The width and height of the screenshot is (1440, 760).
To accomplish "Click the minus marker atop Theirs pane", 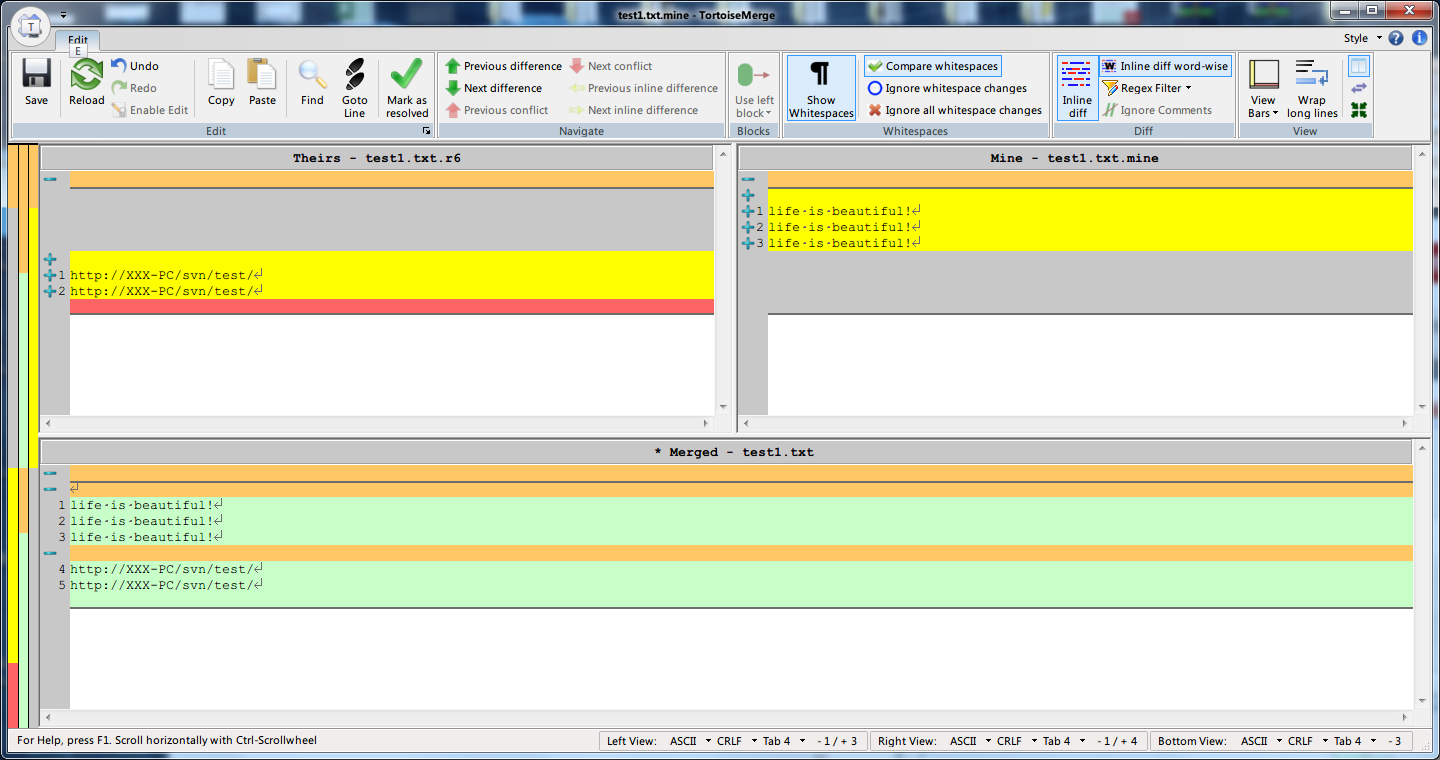I will (x=50, y=179).
